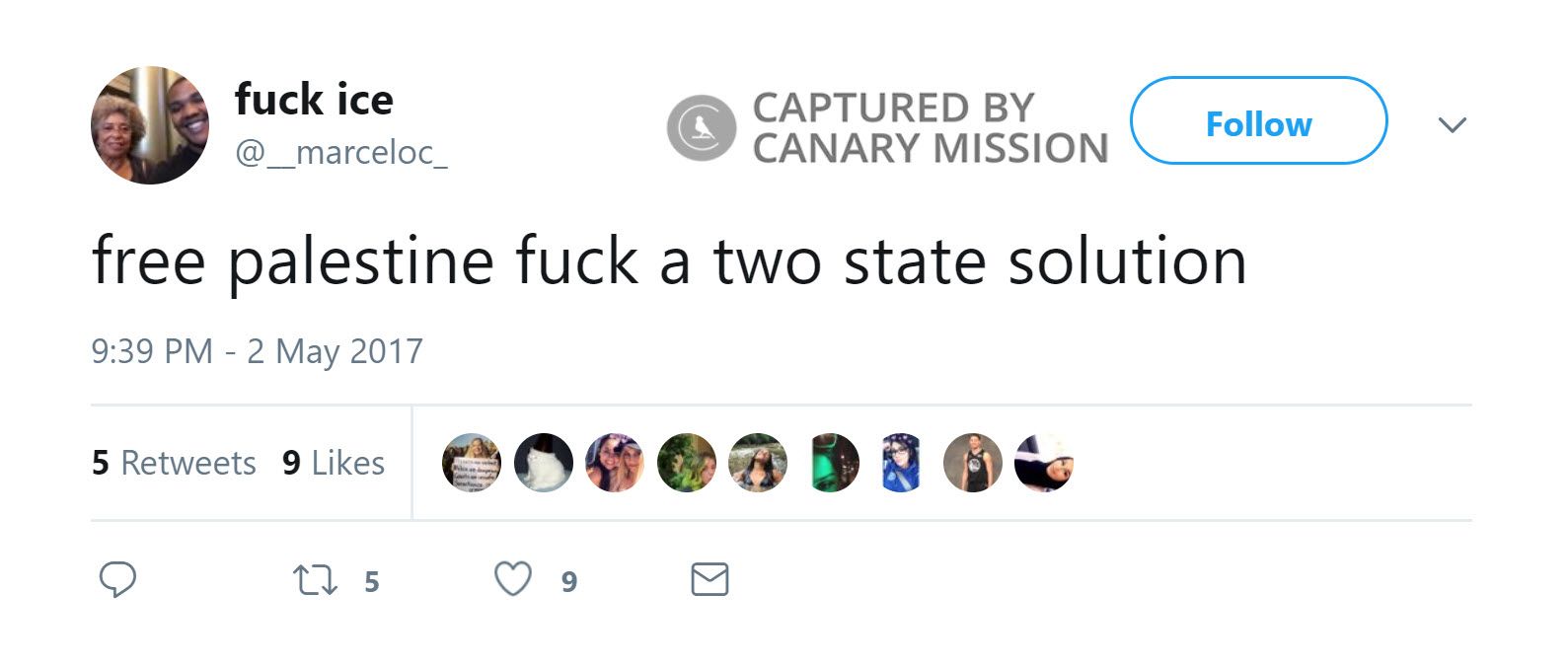Open the 9:39 PM - 2 May 2017 timestamp
The height and width of the screenshot is (667, 1568).
[257, 351]
